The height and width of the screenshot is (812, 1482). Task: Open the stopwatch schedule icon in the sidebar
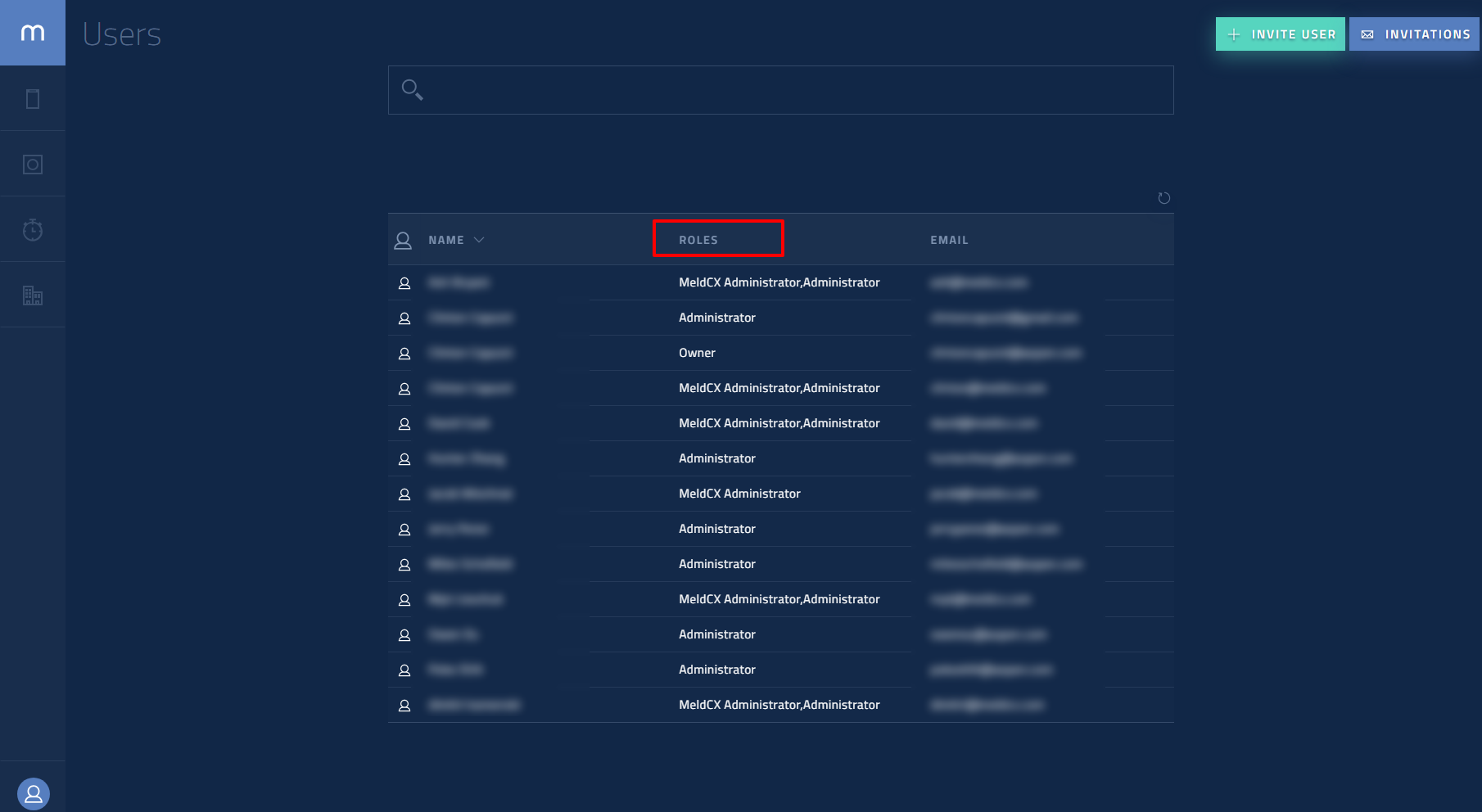click(33, 230)
